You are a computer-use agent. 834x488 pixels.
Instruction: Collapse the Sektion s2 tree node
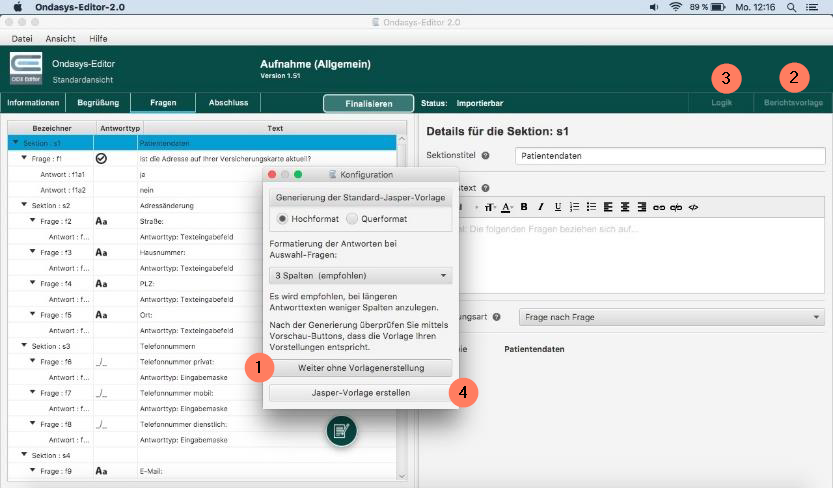(24, 205)
